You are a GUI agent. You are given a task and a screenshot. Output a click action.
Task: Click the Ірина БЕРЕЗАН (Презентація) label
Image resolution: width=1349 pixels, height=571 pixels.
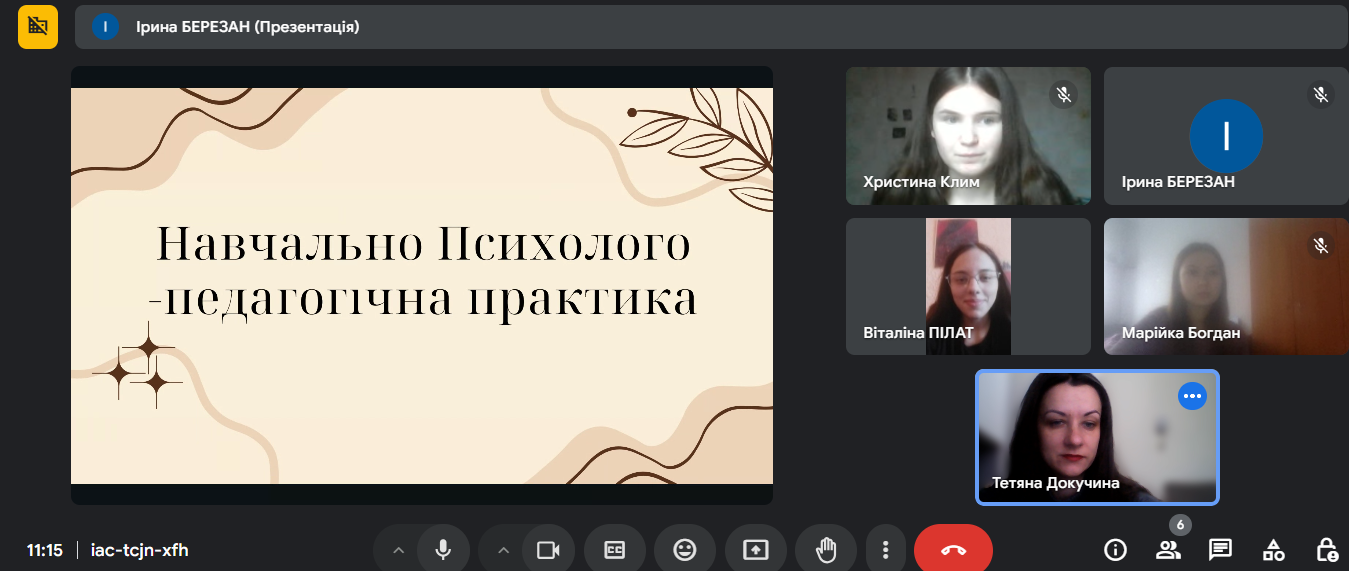pyautogui.click(x=247, y=27)
